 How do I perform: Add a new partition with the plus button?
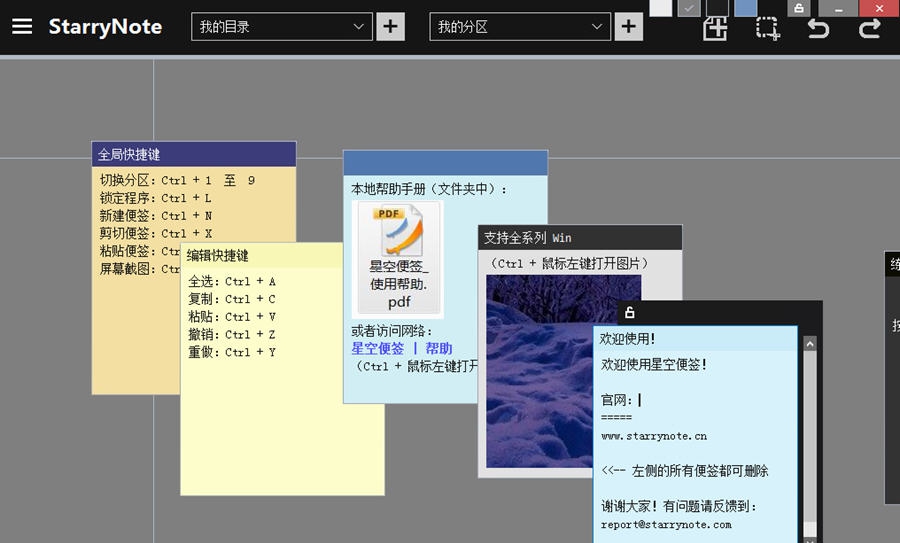coord(629,26)
